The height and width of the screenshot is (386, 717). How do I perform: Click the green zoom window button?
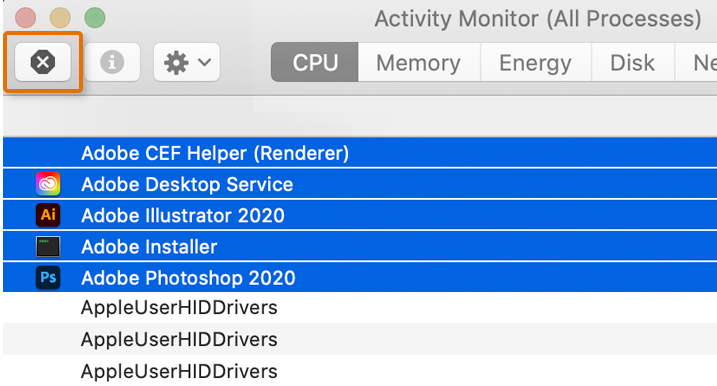pos(95,18)
